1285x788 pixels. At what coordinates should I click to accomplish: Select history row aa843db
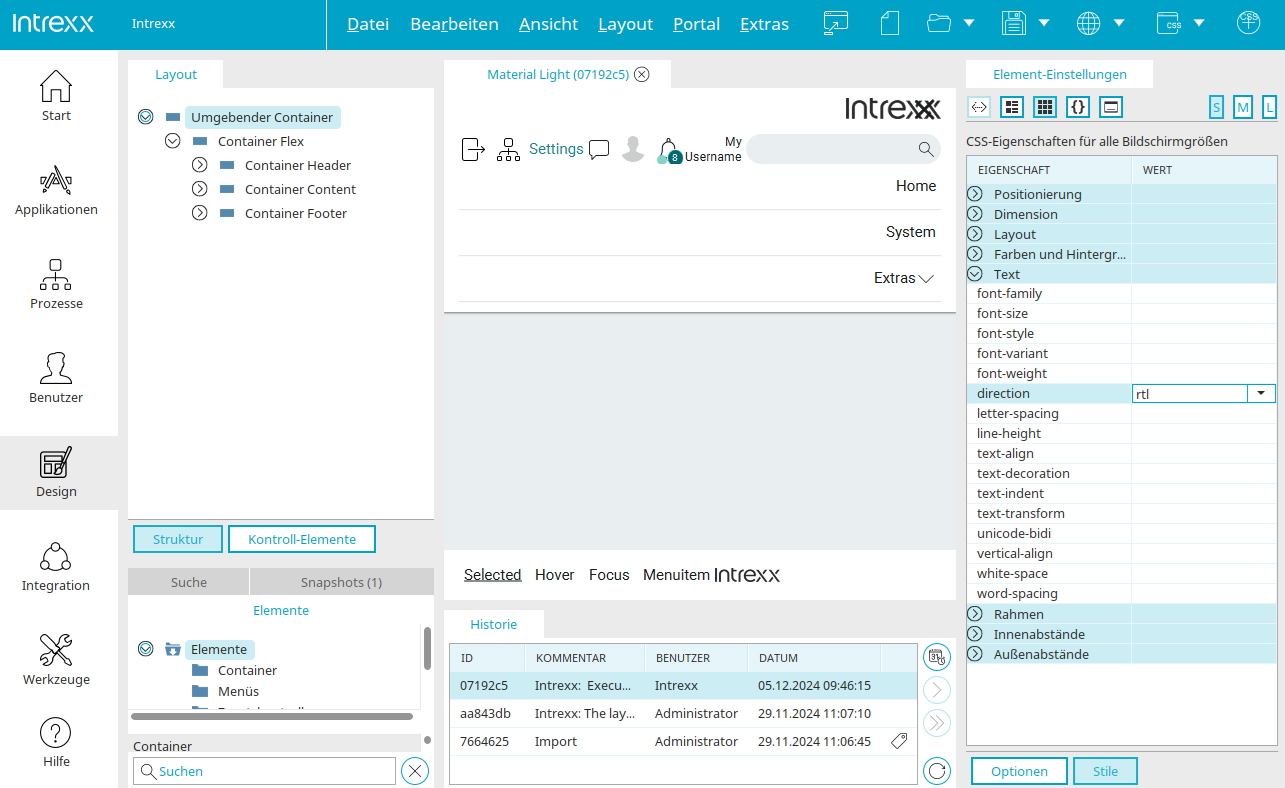(x=683, y=714)
